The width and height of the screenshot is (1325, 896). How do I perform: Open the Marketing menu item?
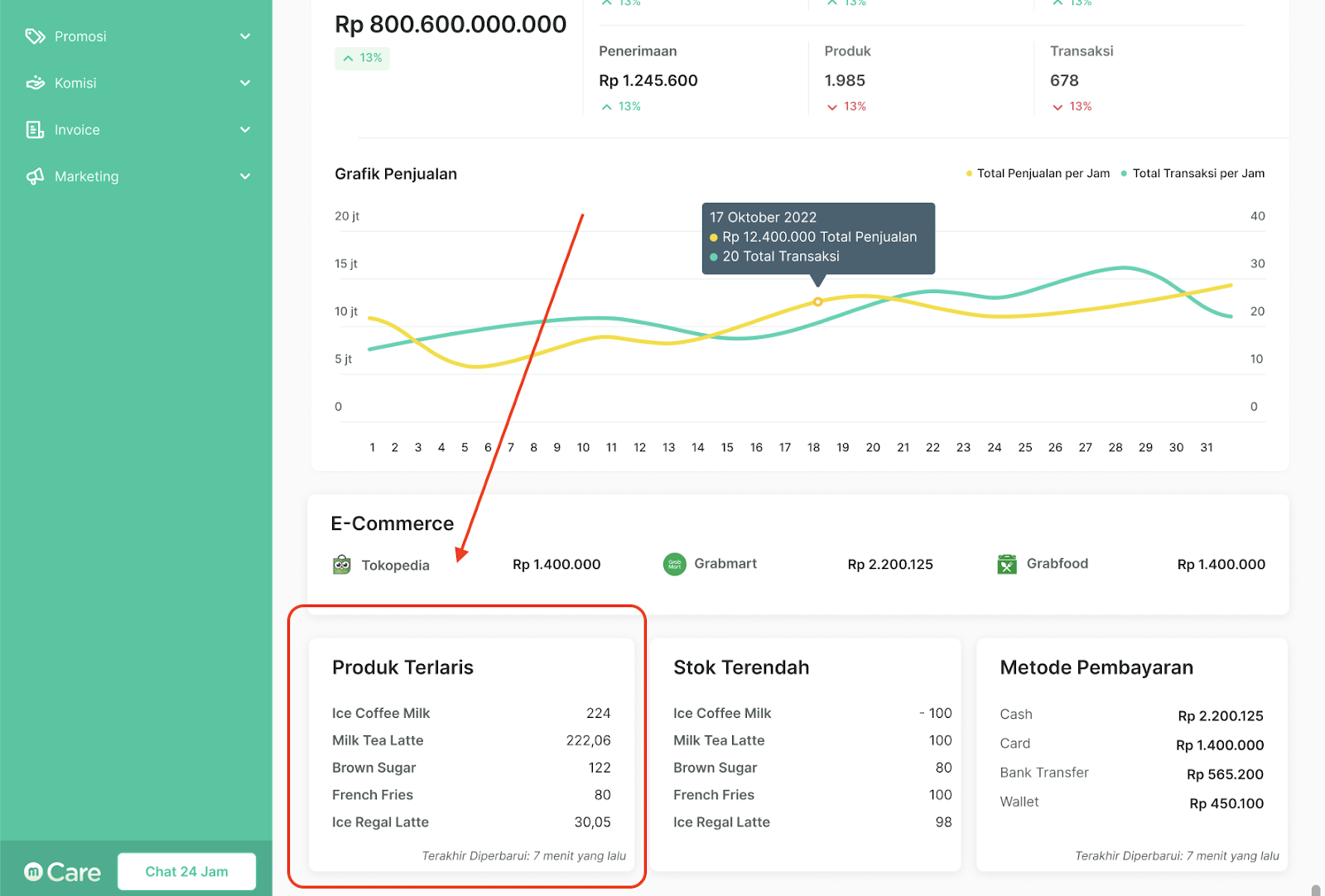136,176
